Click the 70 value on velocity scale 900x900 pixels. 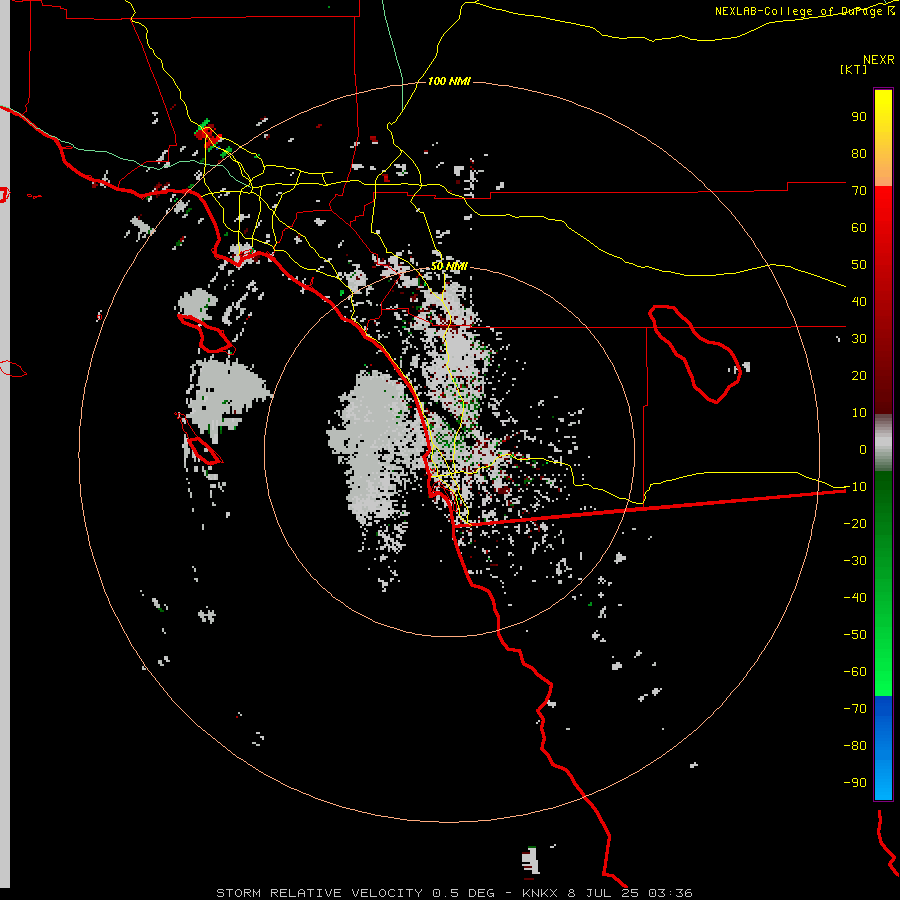(x=859, y=191)
